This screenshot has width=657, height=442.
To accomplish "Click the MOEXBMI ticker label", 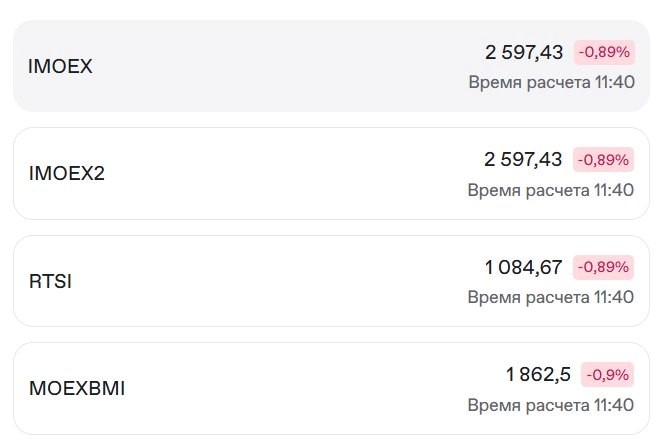I will point(77,388).
